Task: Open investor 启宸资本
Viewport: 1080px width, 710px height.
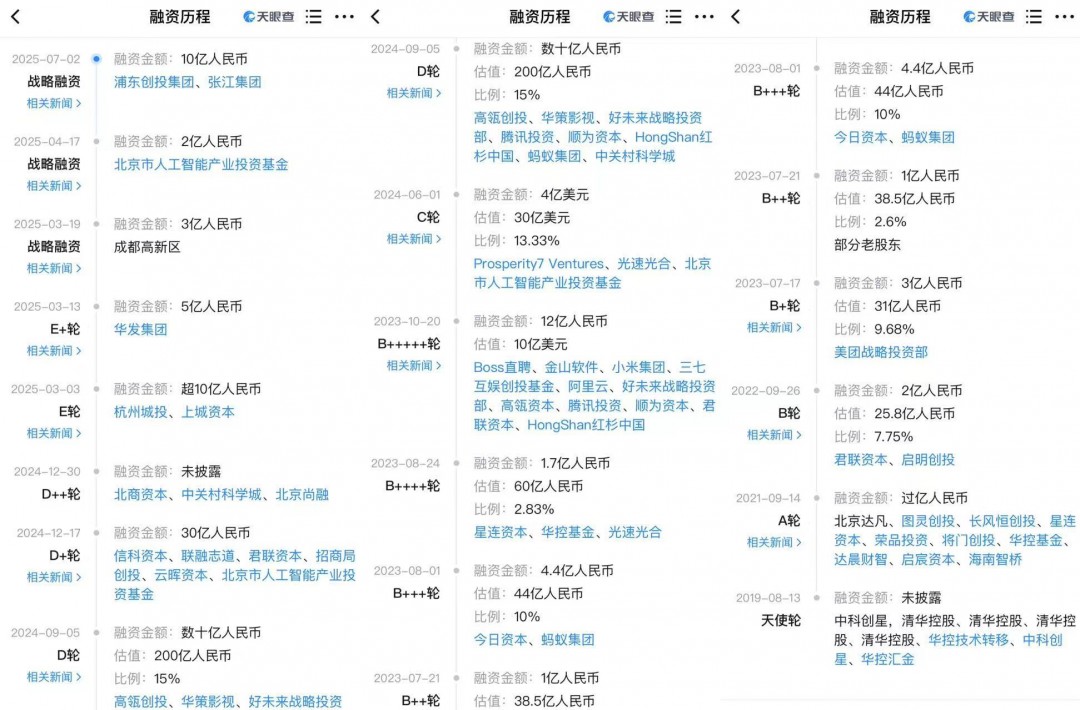Action: click(x=928, y=560)
